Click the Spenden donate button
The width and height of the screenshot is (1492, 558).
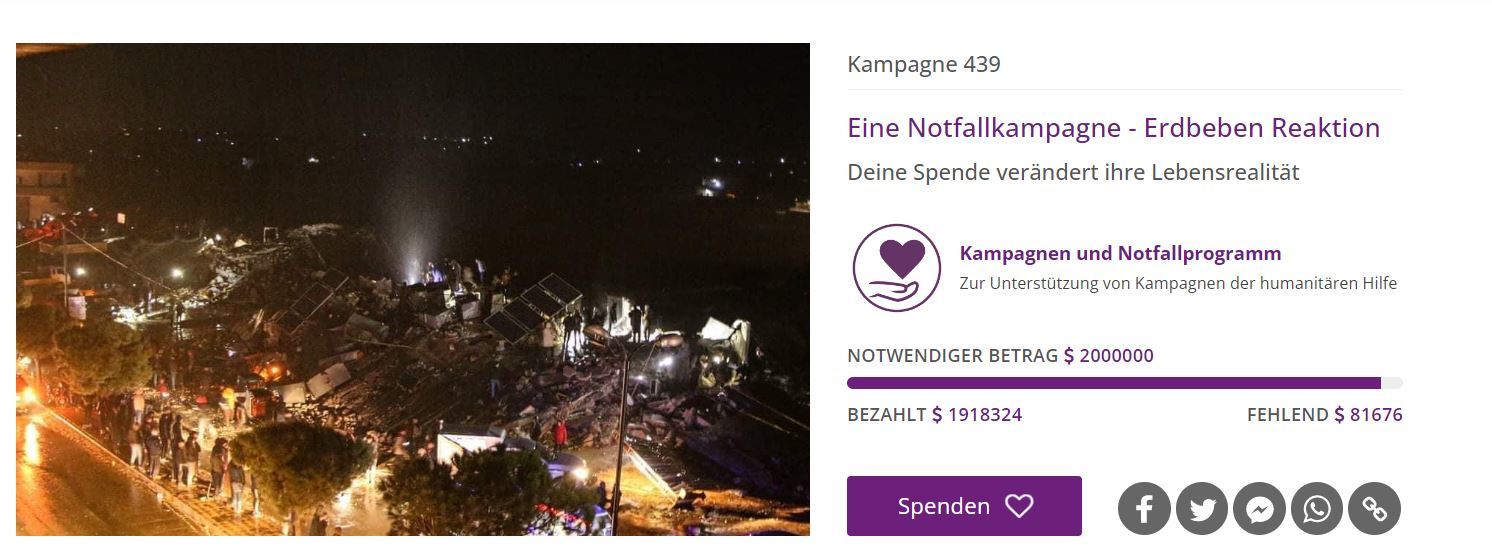(964, 506)
